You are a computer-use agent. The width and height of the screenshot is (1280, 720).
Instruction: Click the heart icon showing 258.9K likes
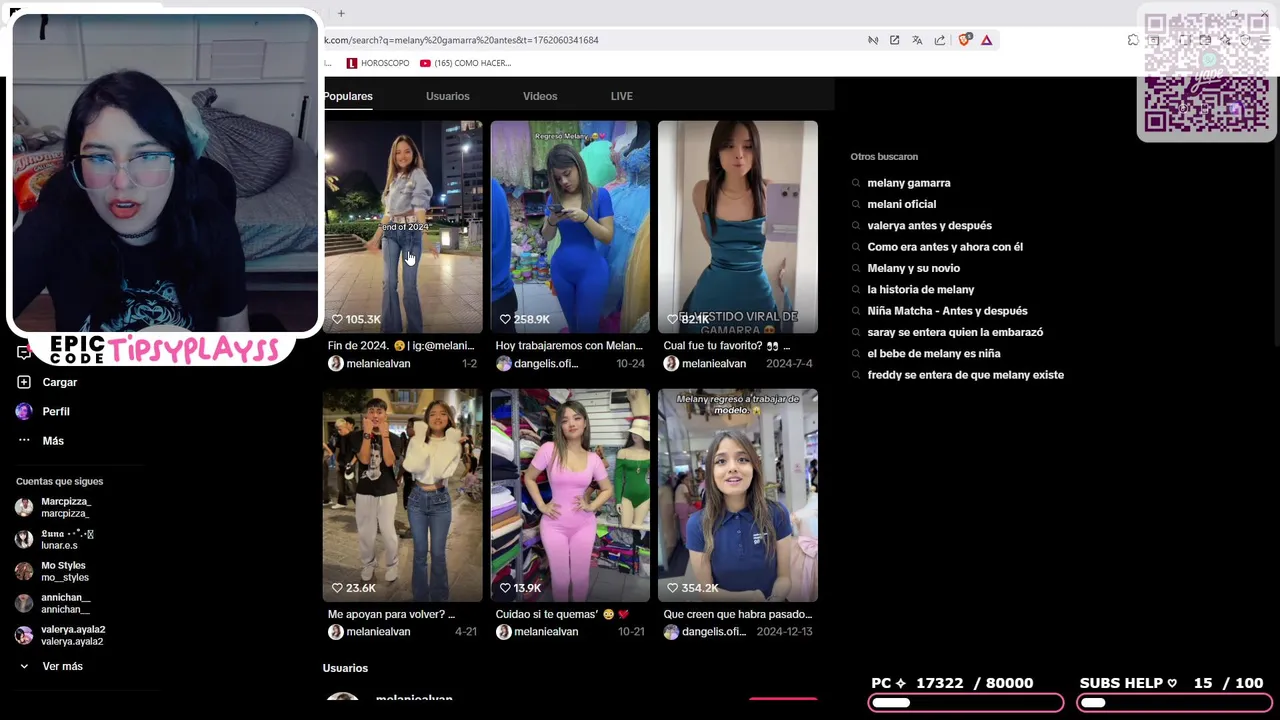(505, 320)
